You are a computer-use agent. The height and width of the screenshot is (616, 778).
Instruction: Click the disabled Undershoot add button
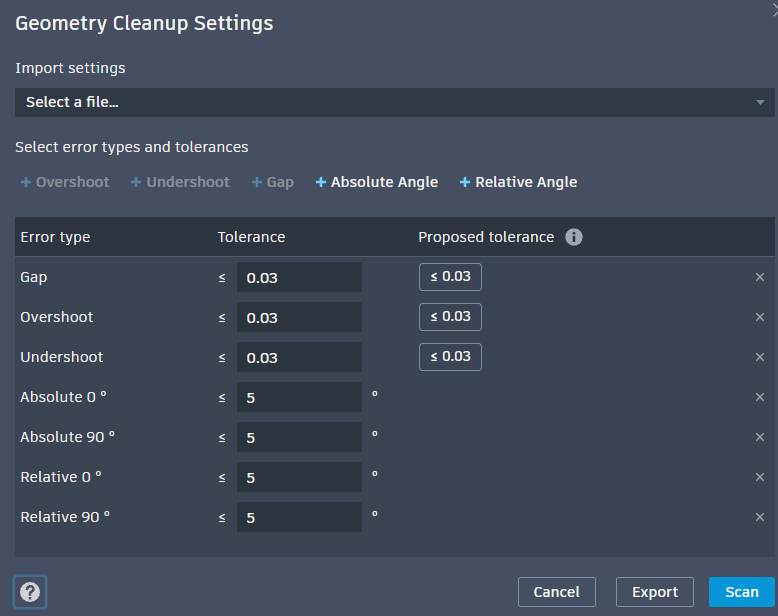(x=180, y=182)
